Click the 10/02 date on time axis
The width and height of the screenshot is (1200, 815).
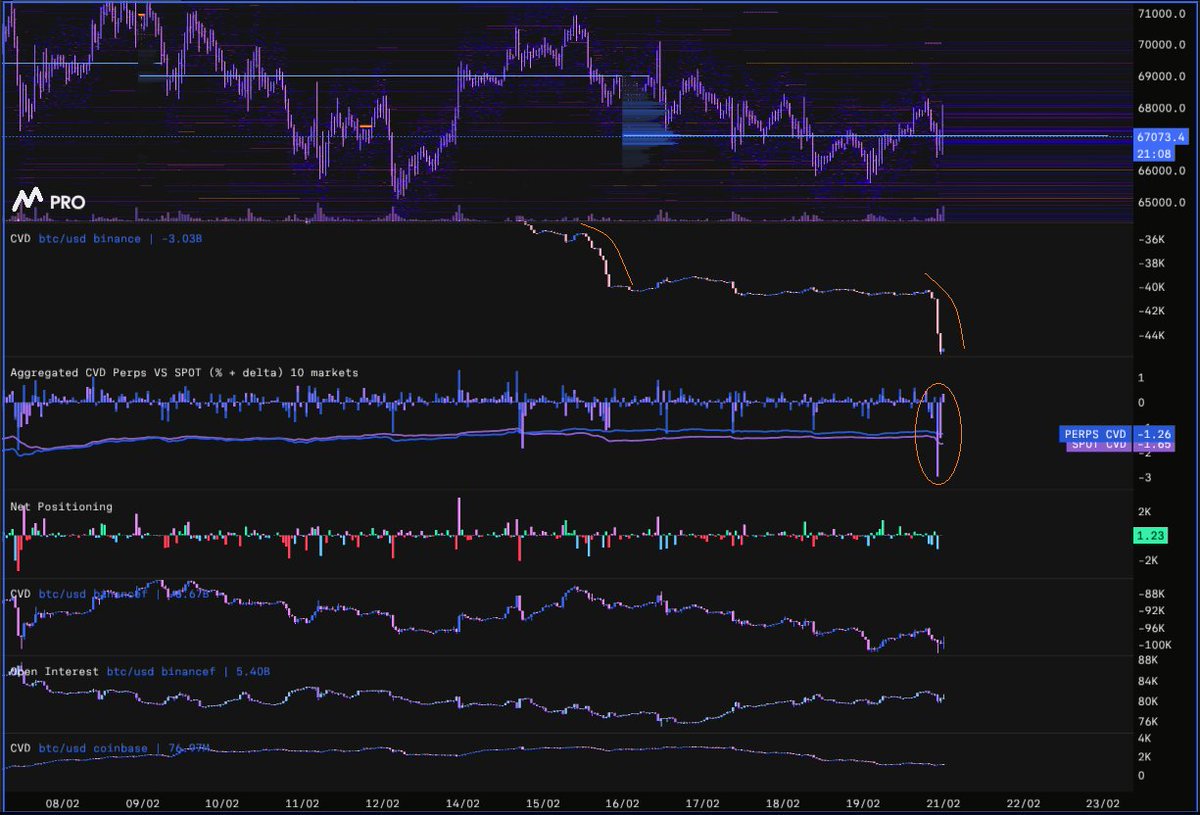[222, 804]
